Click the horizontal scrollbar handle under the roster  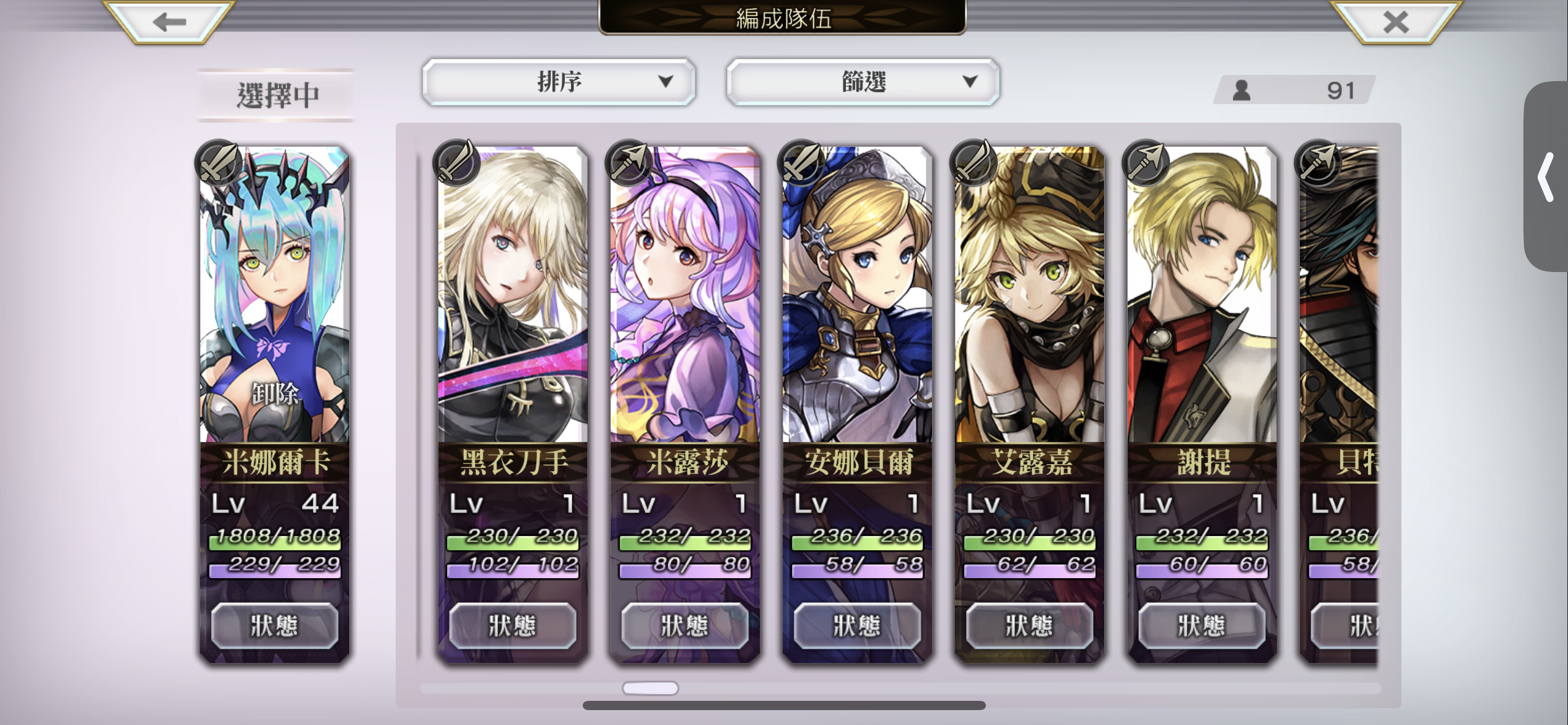(x=650, y=688)
